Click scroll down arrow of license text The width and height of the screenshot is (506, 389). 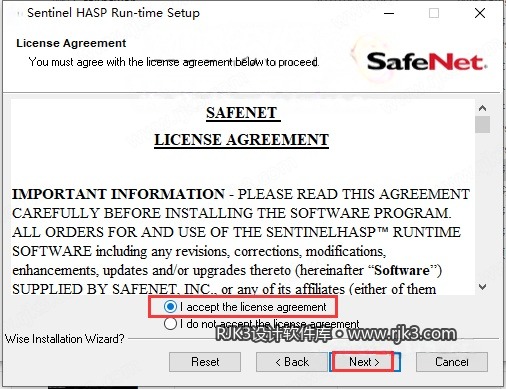coord(482,286)
